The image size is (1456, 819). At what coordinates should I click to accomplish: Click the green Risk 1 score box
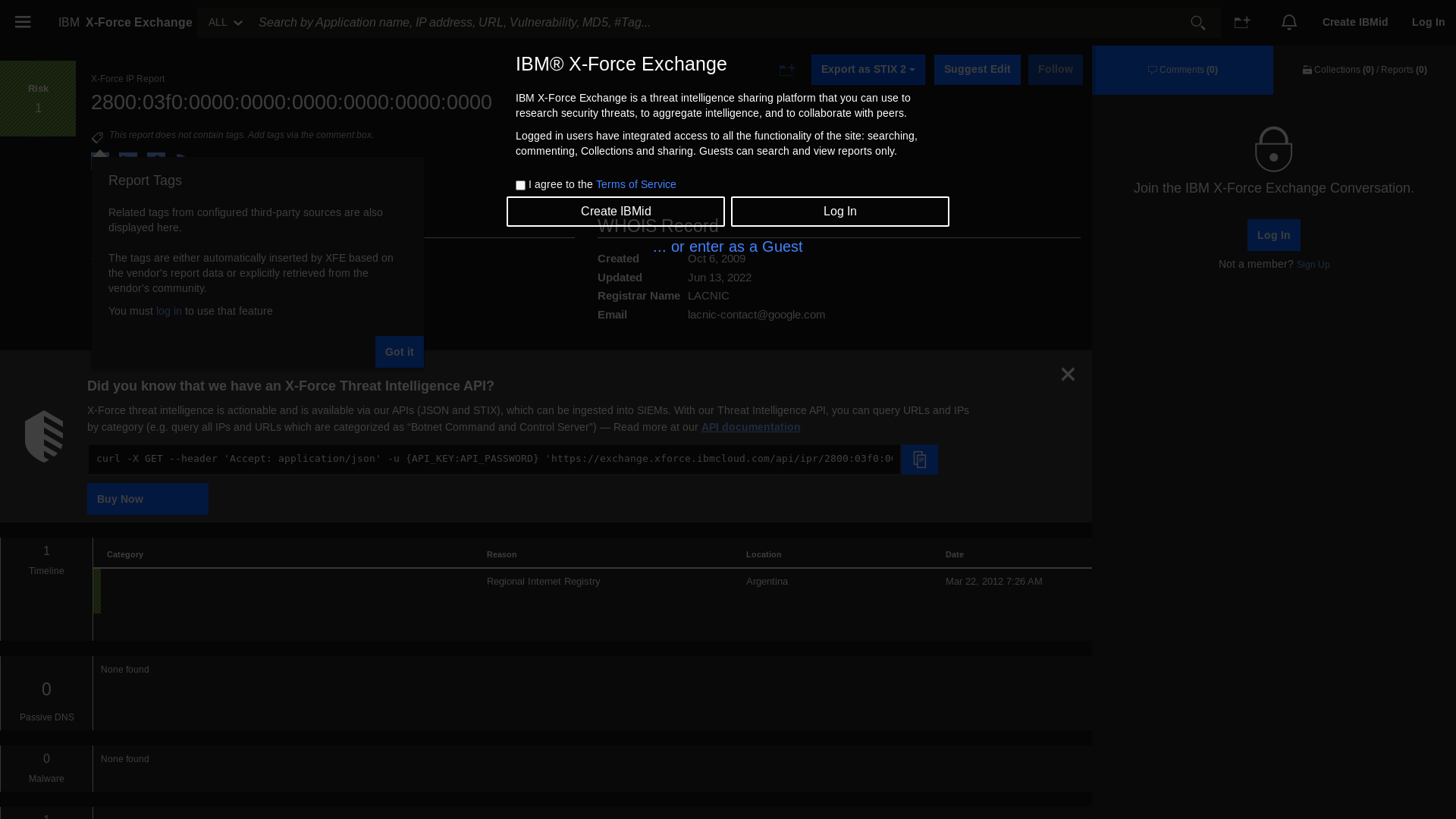[38, 99]
